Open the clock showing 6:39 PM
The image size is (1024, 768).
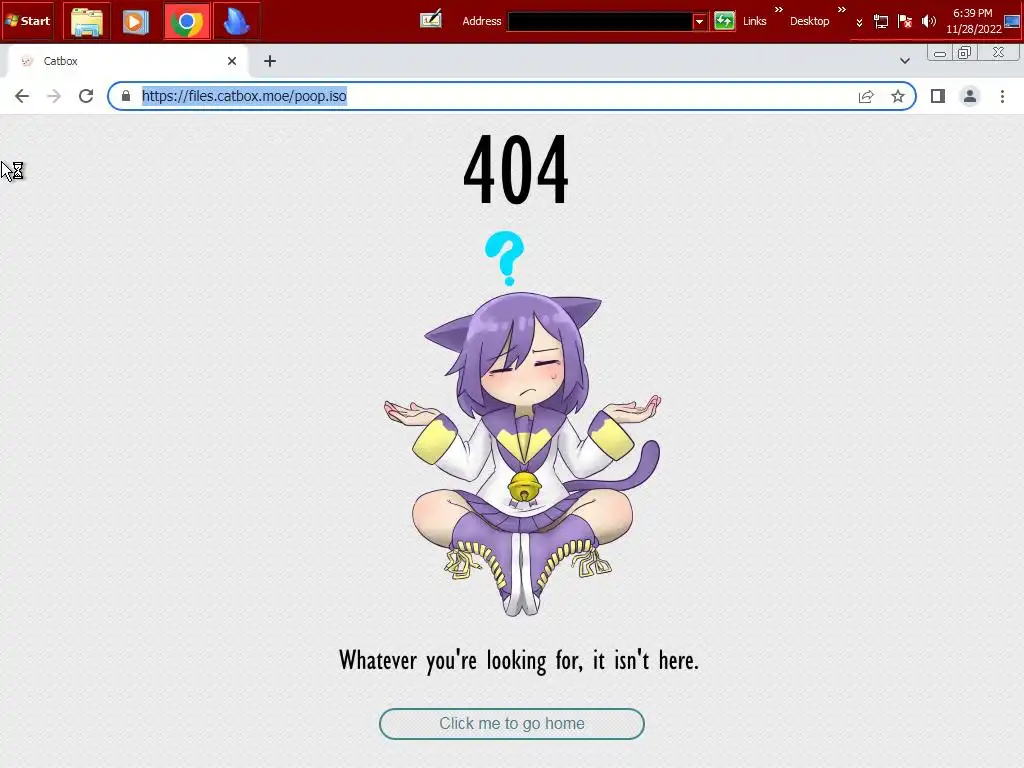[973, 21]
